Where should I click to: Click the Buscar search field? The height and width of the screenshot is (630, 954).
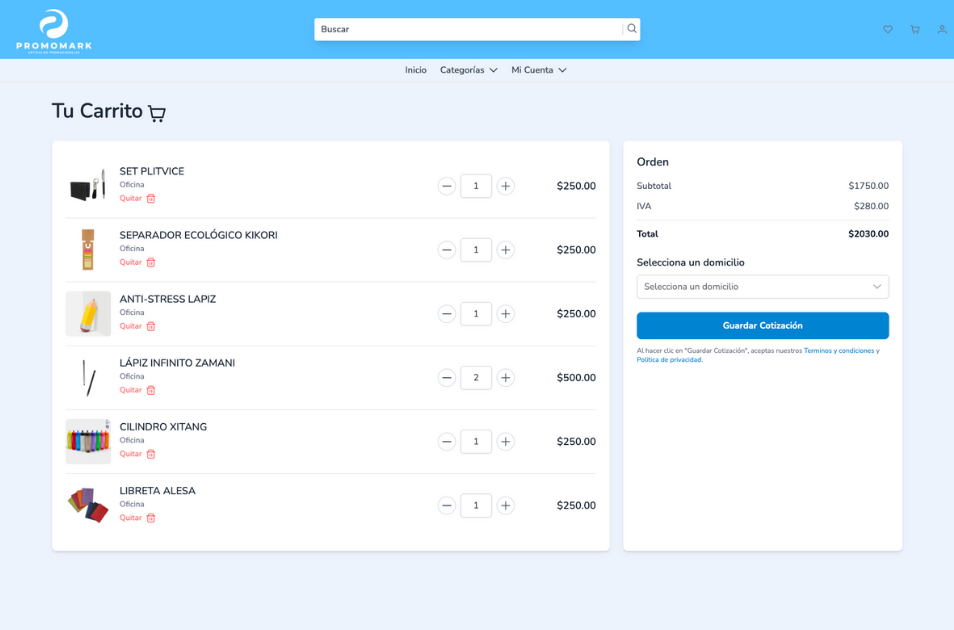pyautogui.click(x=468, y=29)
